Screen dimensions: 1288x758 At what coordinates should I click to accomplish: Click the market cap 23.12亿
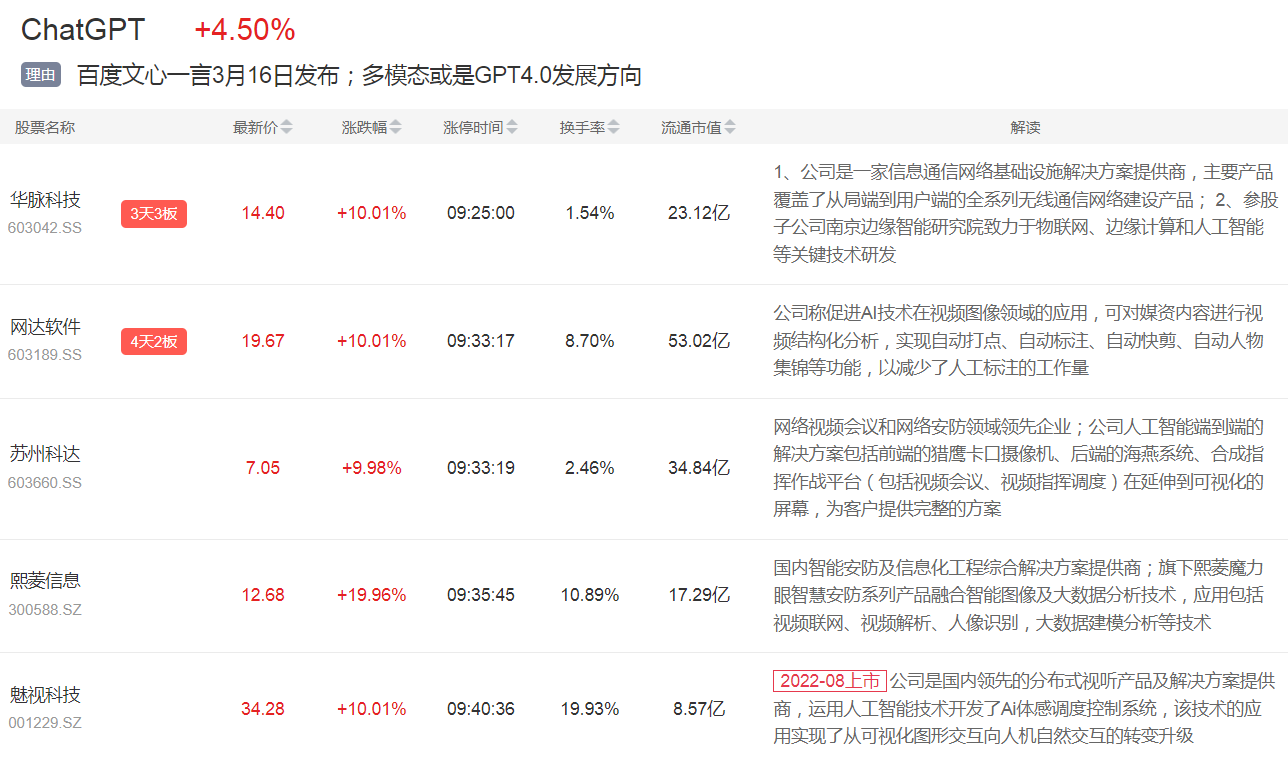click(699, 213)
